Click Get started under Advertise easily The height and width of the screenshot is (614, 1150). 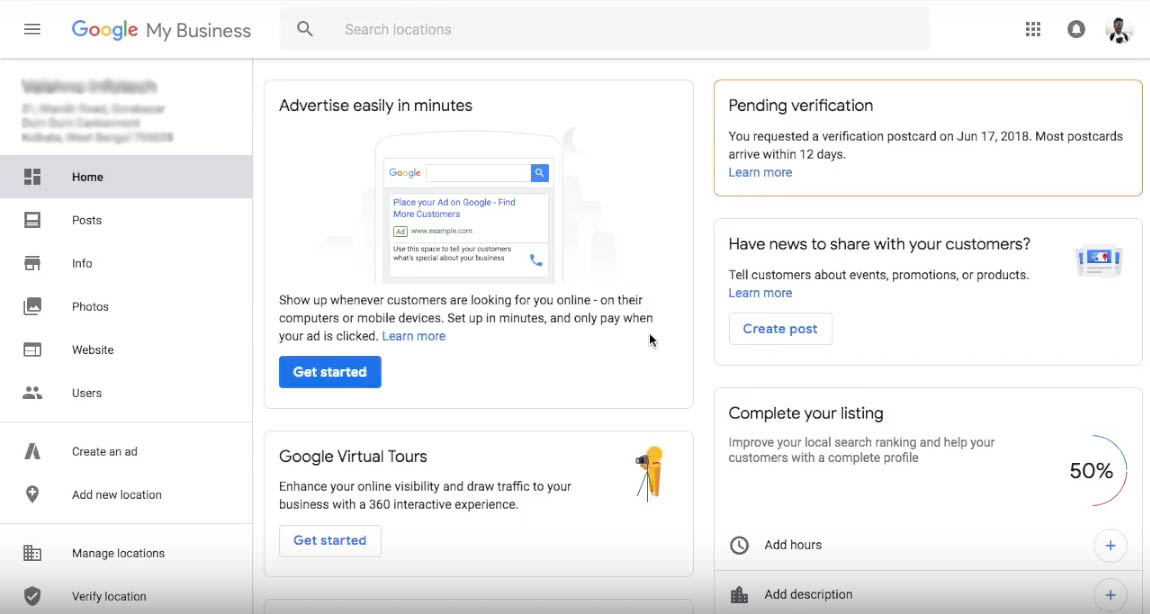[330, 372]
